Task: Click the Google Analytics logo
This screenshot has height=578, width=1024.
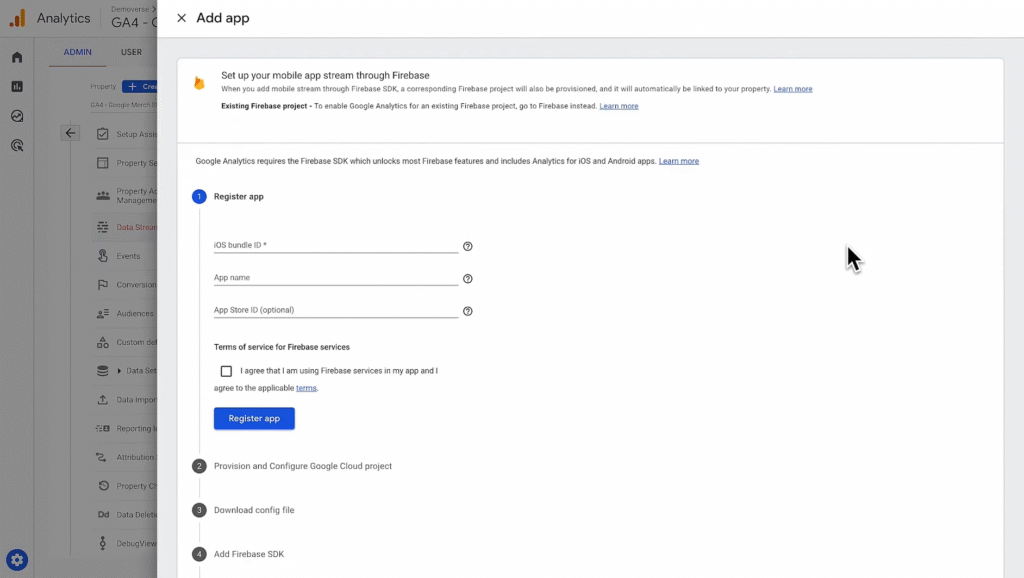Action: click(x=18, y=18)
